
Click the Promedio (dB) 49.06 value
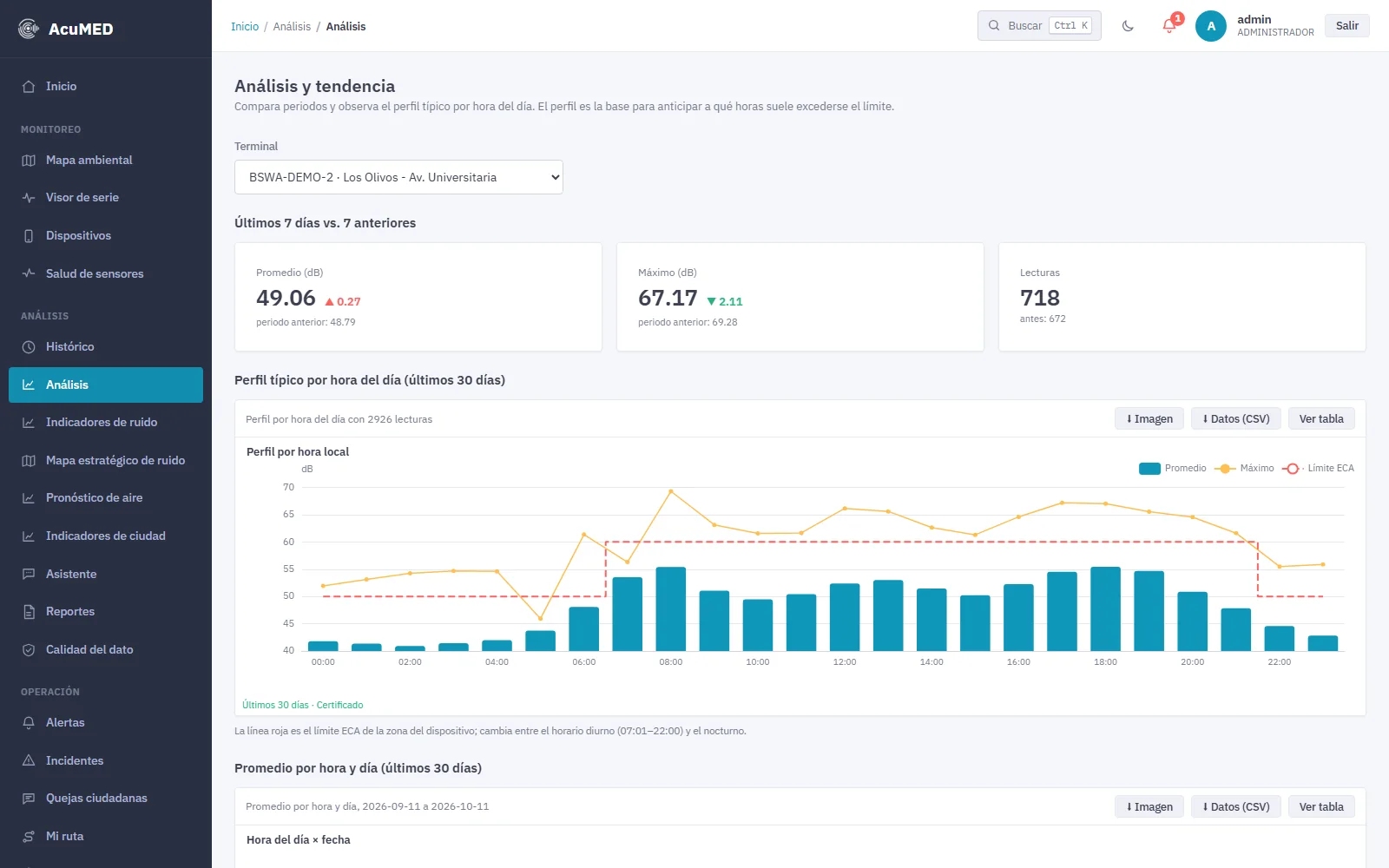[286, 298]
